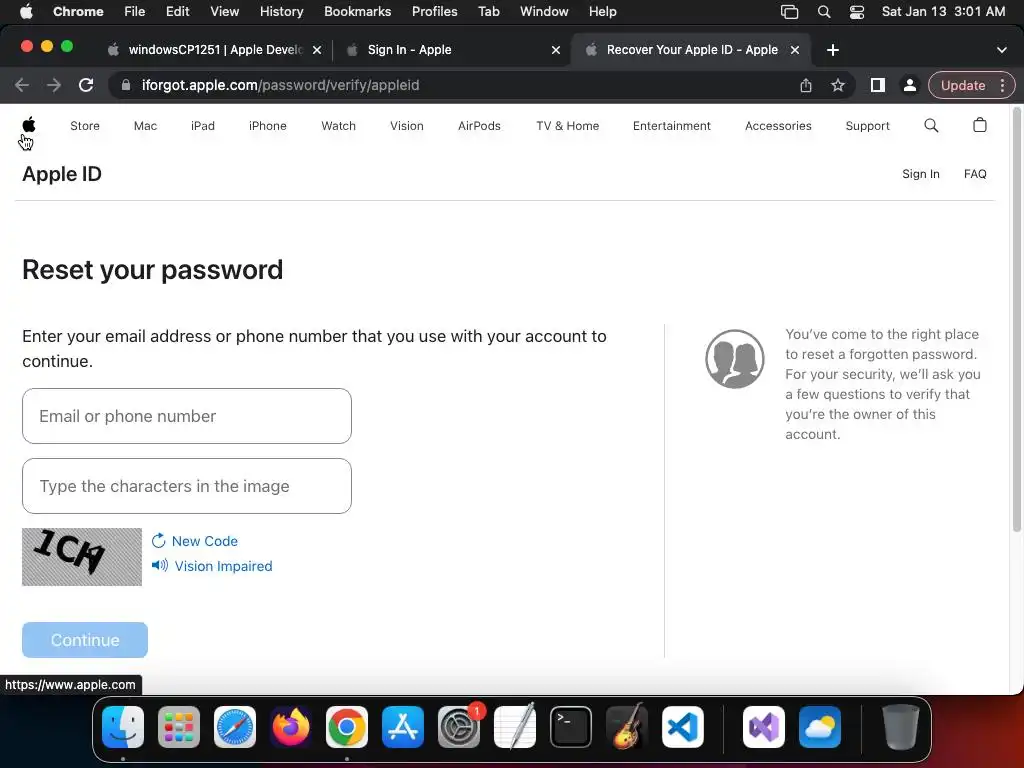This screenshot has width=1024, height=768.
Task: Open App Store from the dock
Action: pyautogui.click(x=403, y=727)
